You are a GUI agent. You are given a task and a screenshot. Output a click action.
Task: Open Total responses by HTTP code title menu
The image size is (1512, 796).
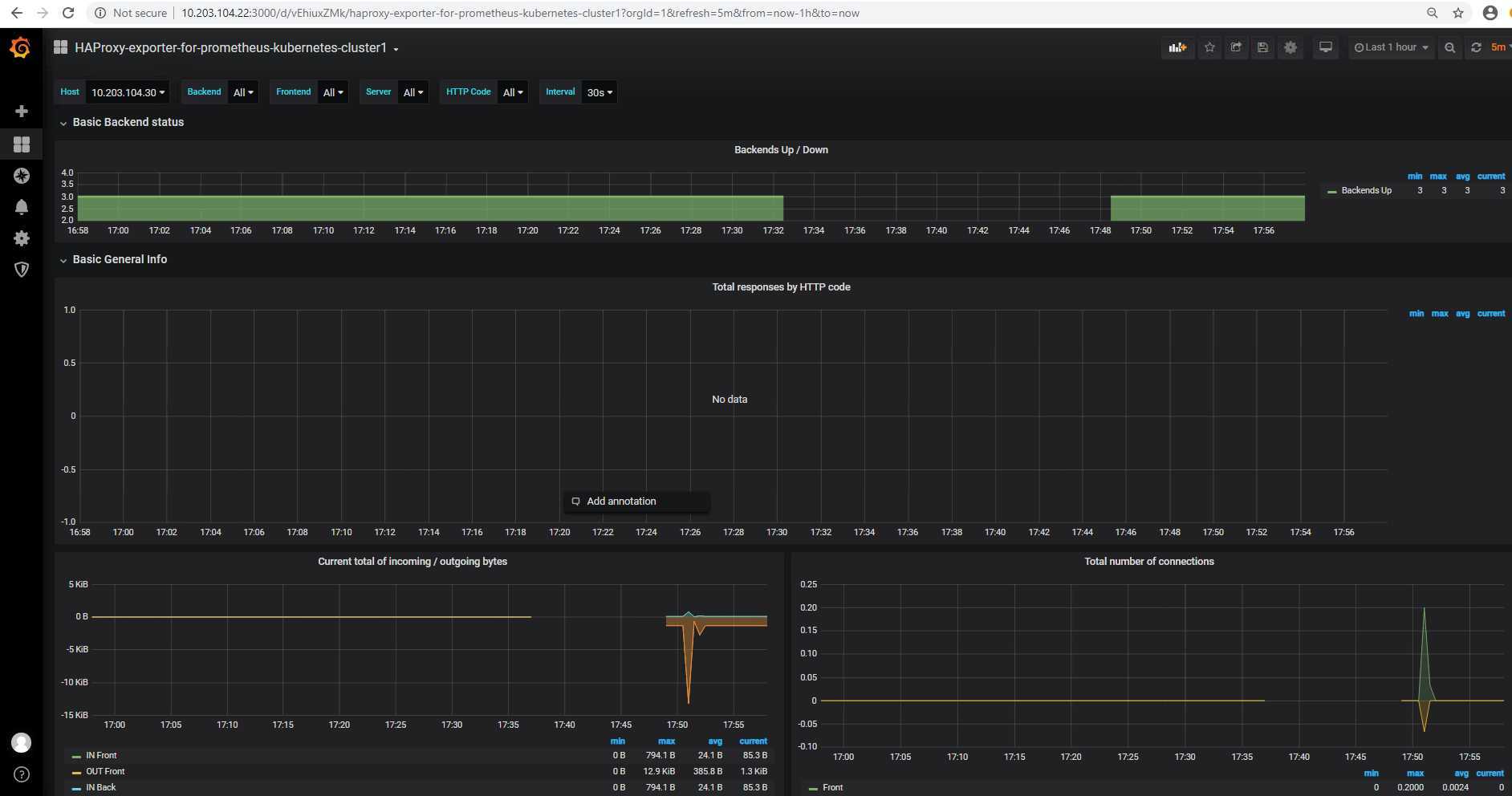point(781,287)
